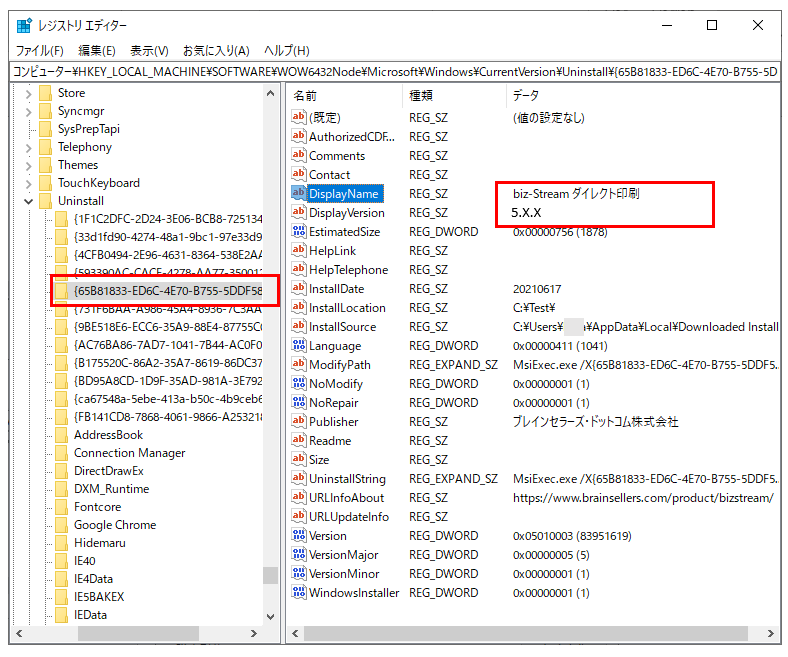Image resolution: width=788 pixels, height=657 pixels.
Task: Select the {9BE518E6-ECC6-35A9 key folder icon
Action: (x=61, y=327)
